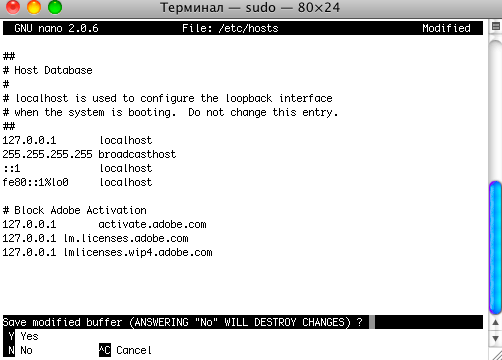Image resolution: width=502 pixels, height=360 pixels.
Task: Click the scrollbar down arrow
Action: pyautogui.click(x=495, y=339)
